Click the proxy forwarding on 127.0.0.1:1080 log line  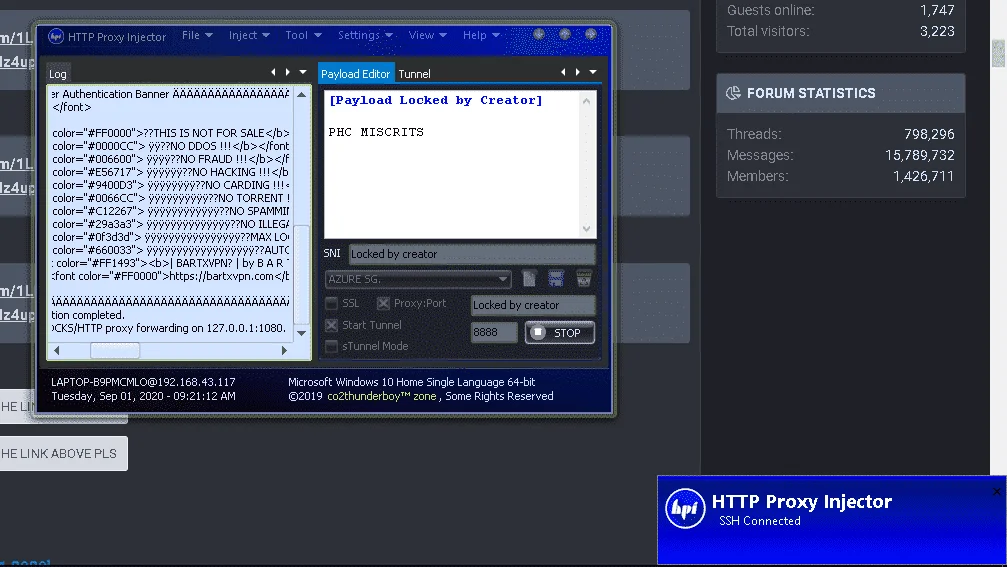[x=170, y=328]
